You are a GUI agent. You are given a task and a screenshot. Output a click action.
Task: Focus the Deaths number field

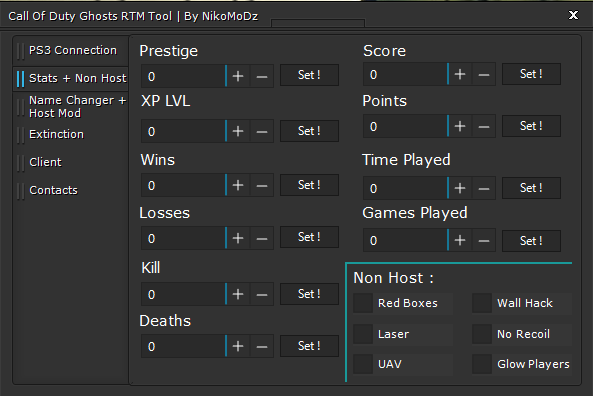(x=183, y=346)
